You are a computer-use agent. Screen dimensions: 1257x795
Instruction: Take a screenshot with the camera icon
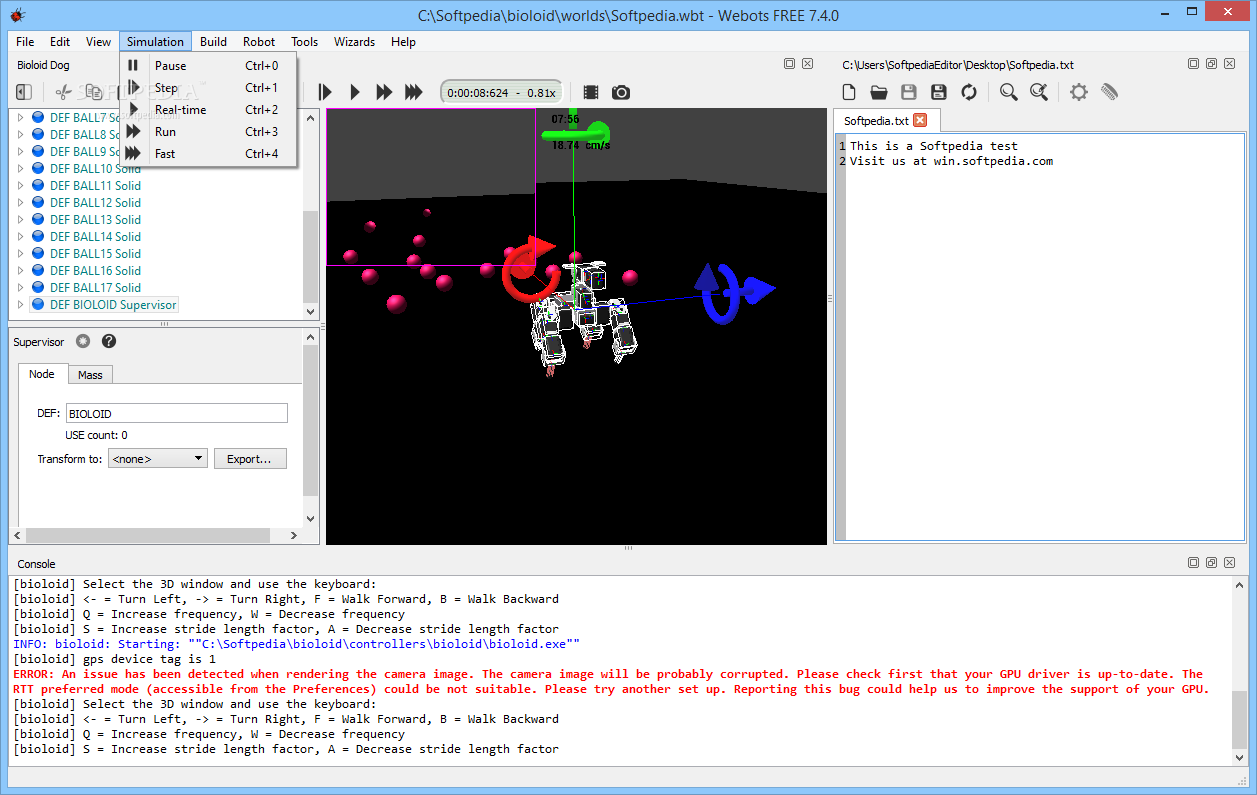(x=621, y=92)
